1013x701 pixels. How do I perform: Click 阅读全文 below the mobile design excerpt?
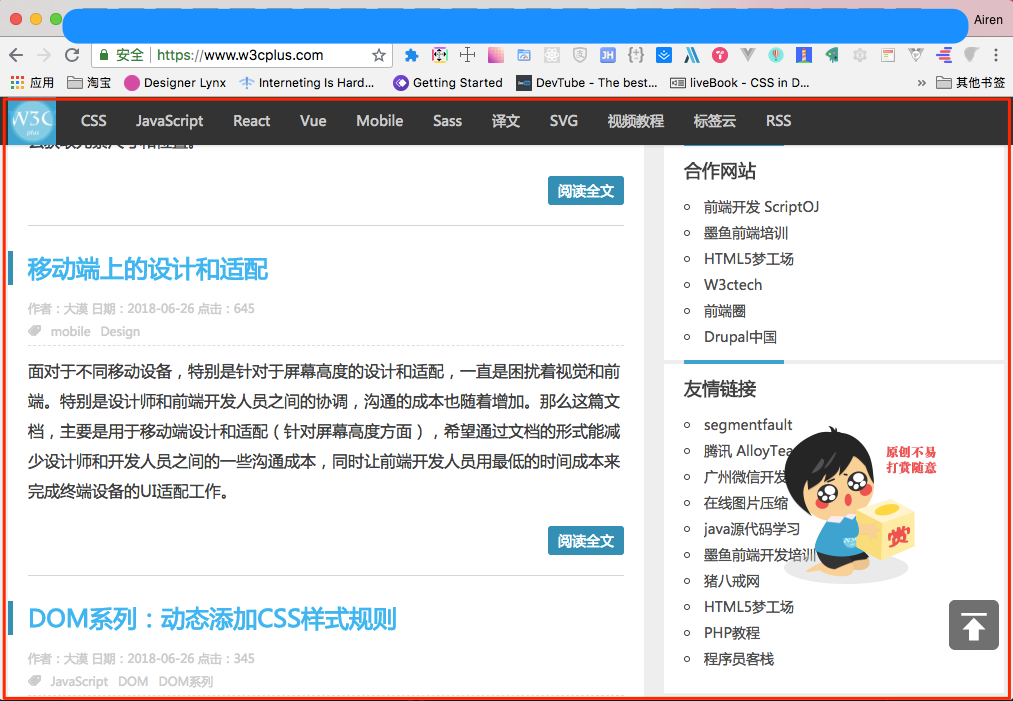coord(586,540)
